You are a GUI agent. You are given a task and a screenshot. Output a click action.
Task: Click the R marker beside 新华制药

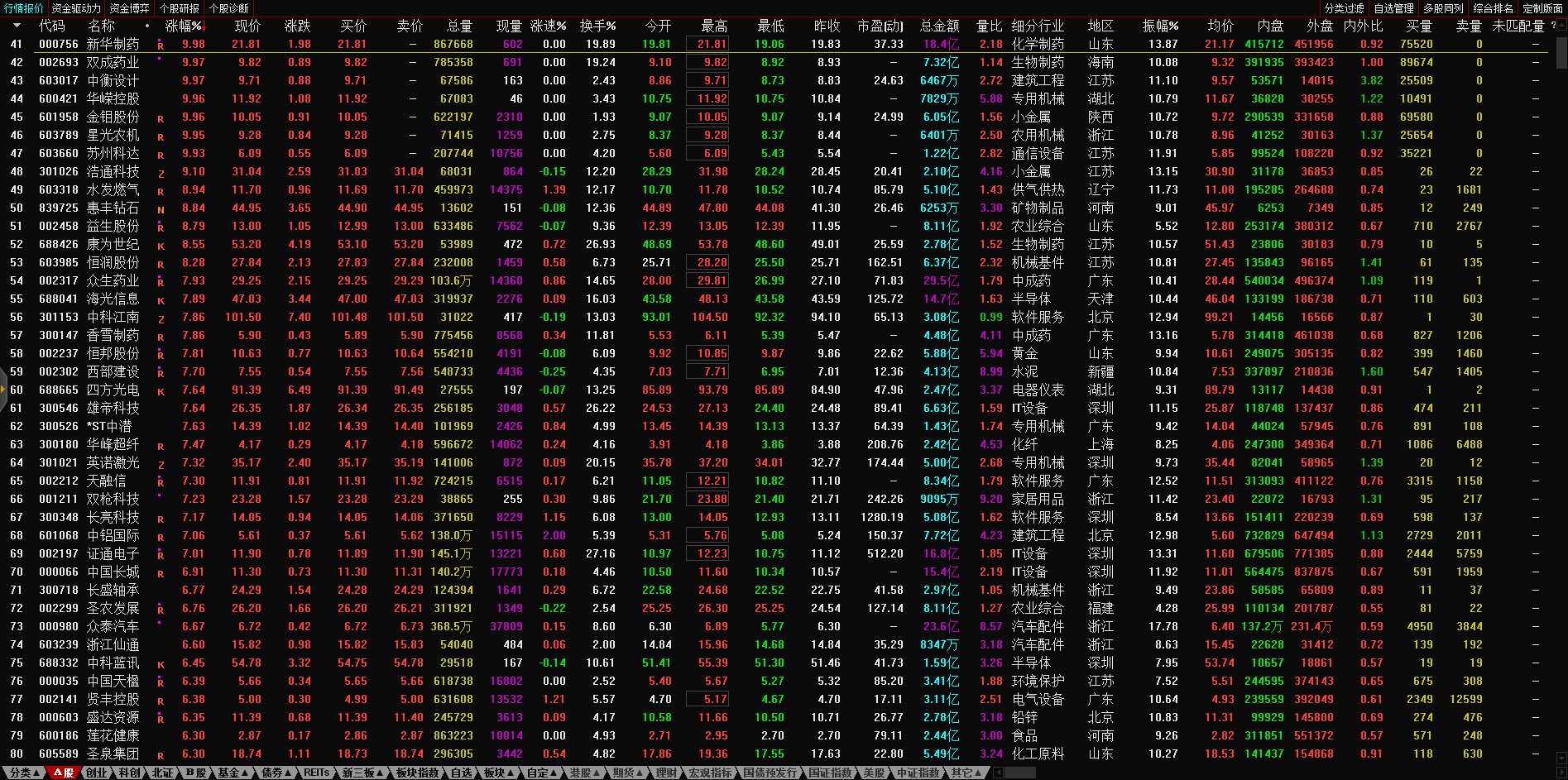[161, 45]
